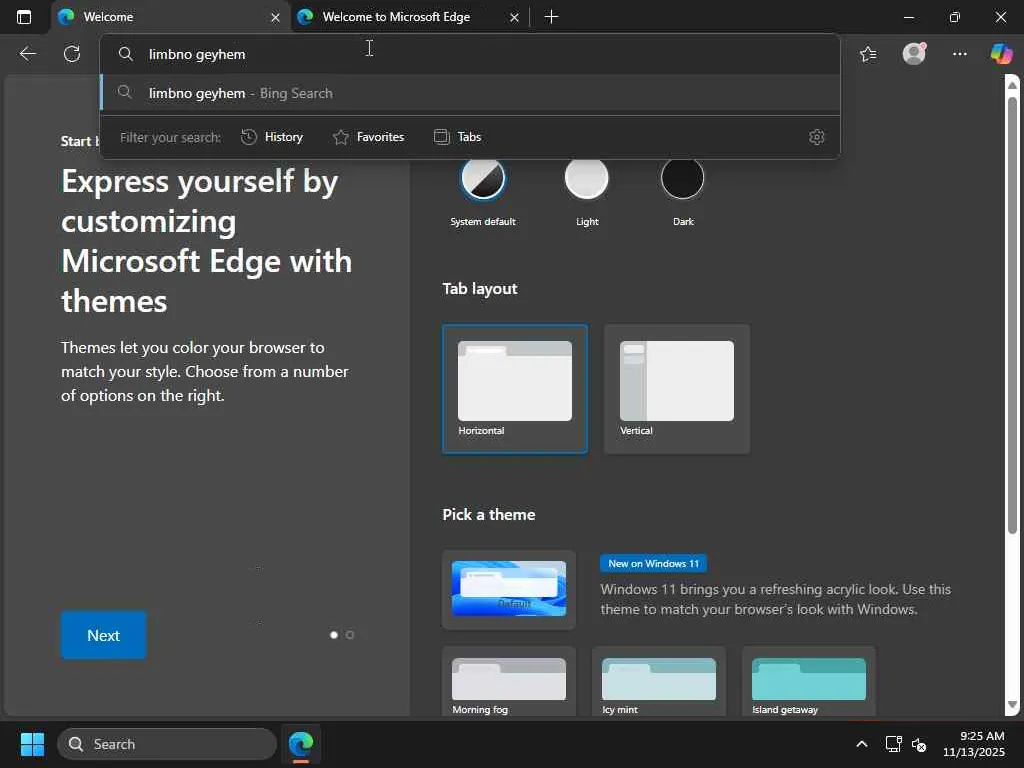Select the Light appearance
The image size is (1024, 768).
pos(586,178)
